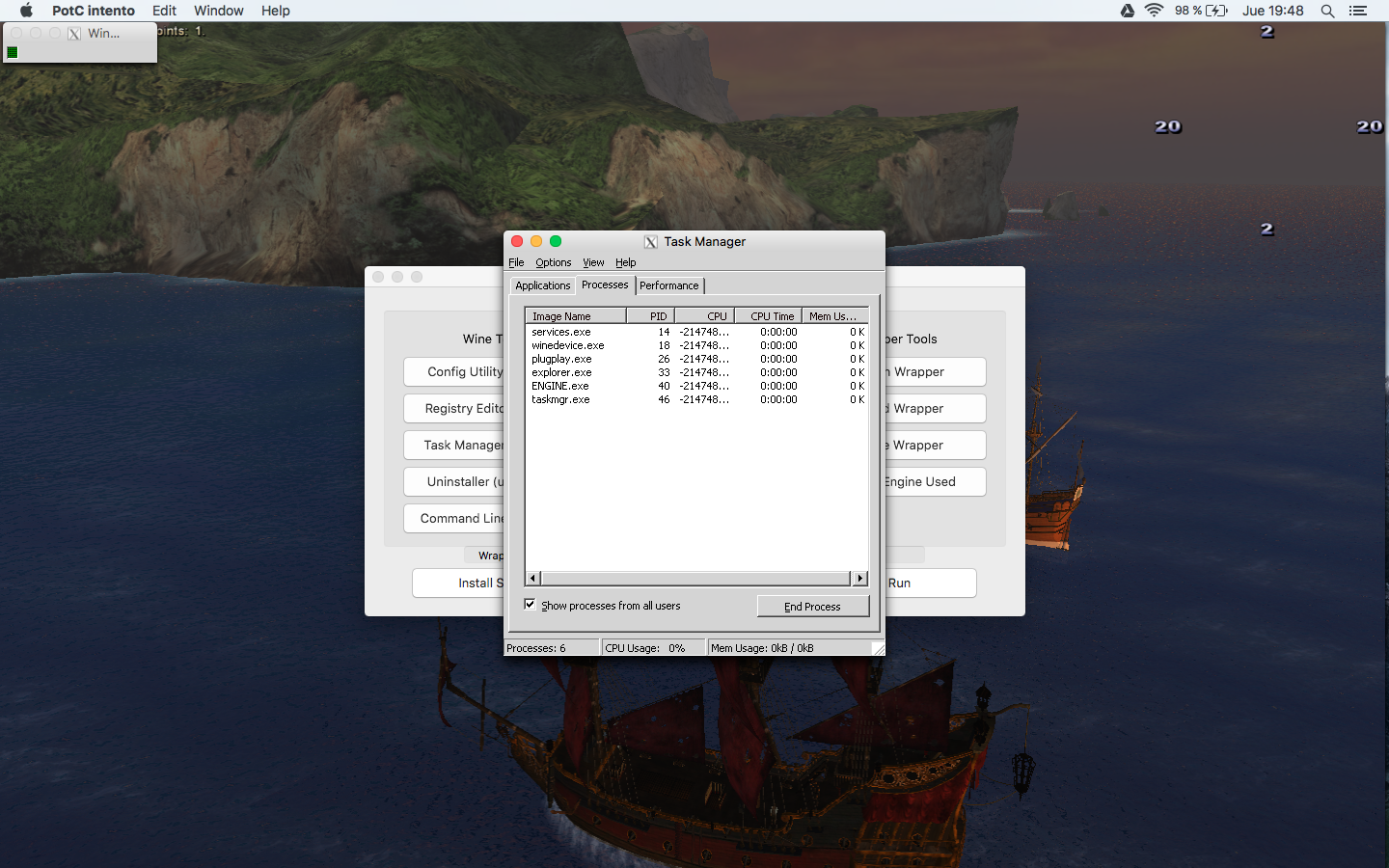Click the Test Run button in Wineskin window
1389x868 pixels.
(931, 583)
